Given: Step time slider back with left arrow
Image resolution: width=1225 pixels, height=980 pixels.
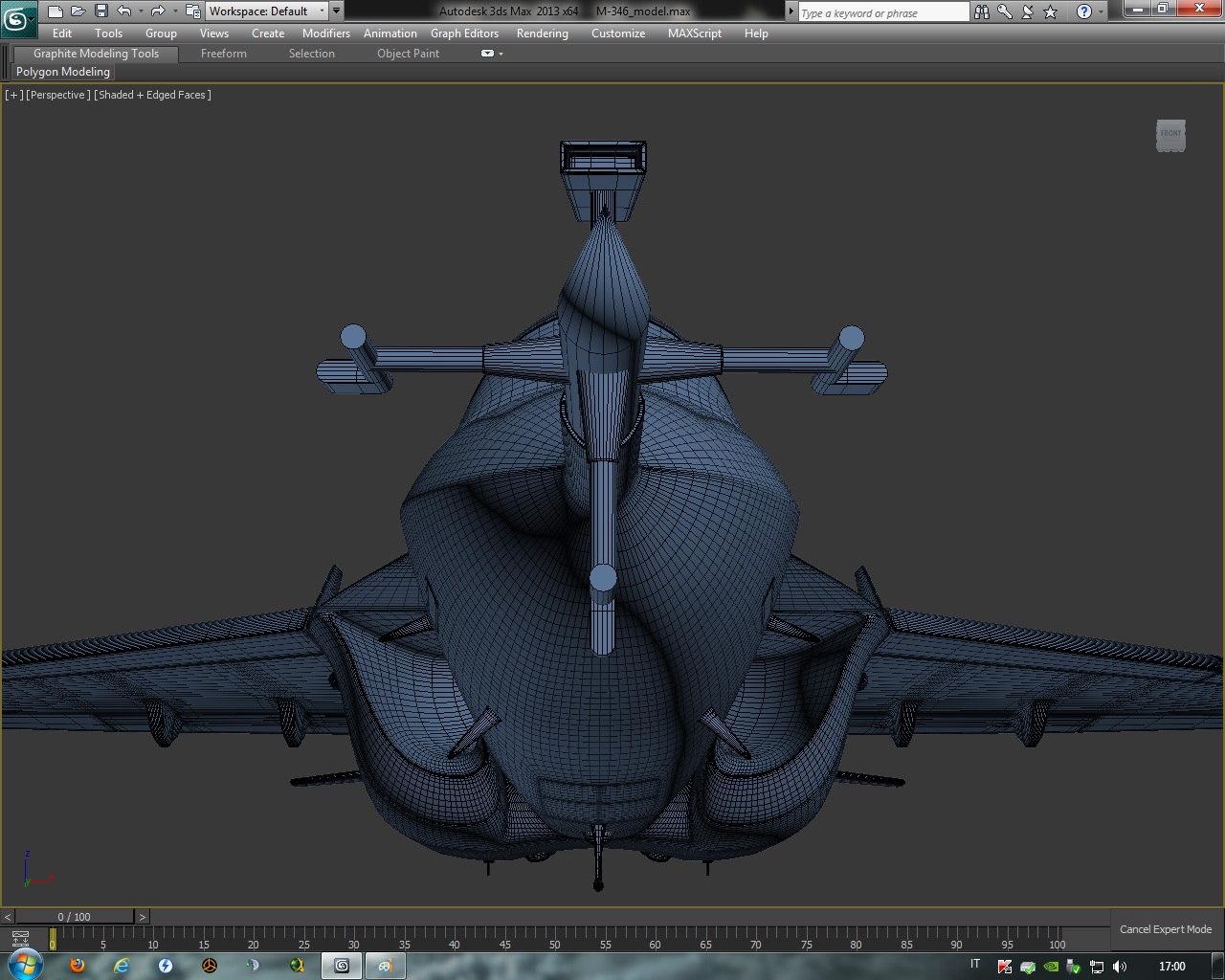Looking at the screenshot, I should (x=8, y=917).
